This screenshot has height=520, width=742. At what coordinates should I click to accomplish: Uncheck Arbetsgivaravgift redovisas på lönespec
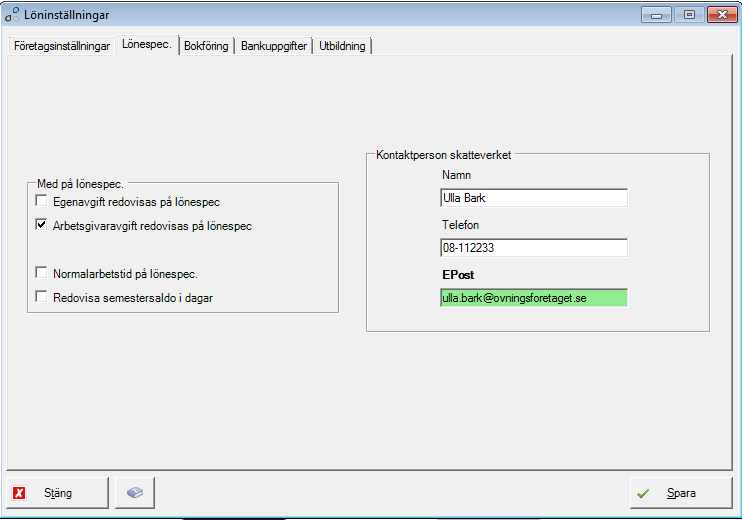(x=42, y=225)
